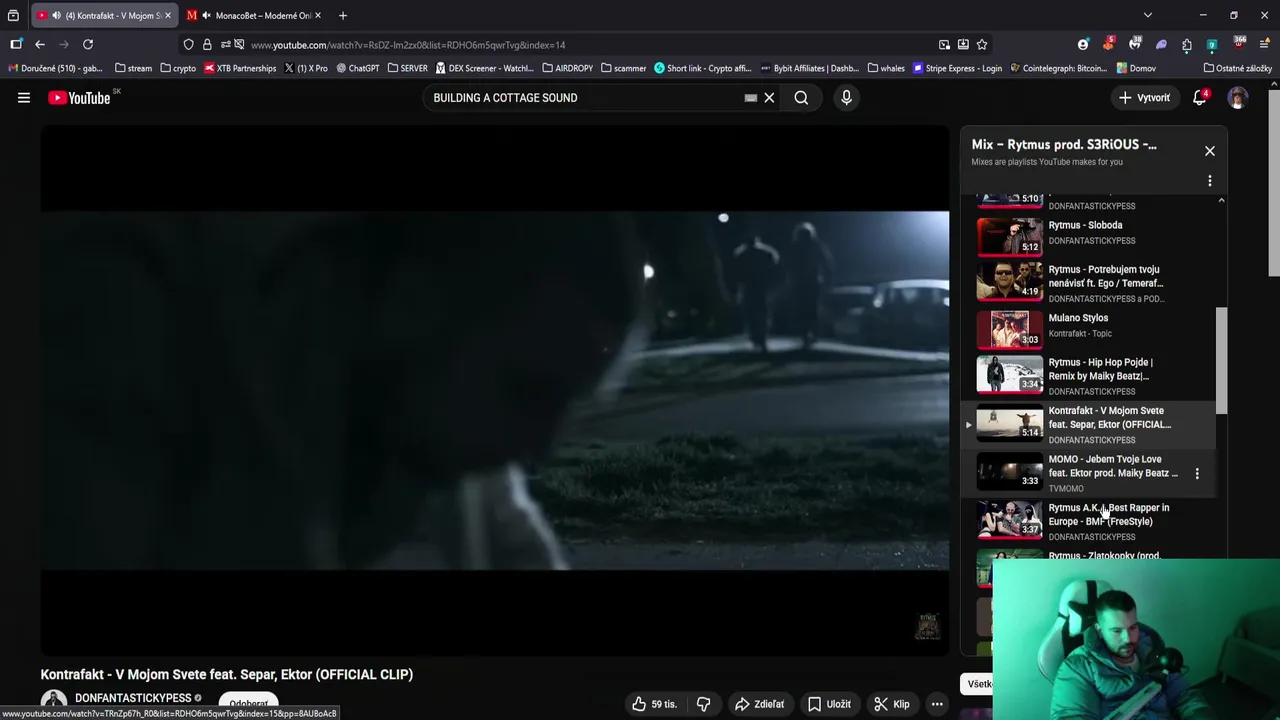
Task: Open the AIRDROPY bookmarks folder
Action: tap(567, 68)
